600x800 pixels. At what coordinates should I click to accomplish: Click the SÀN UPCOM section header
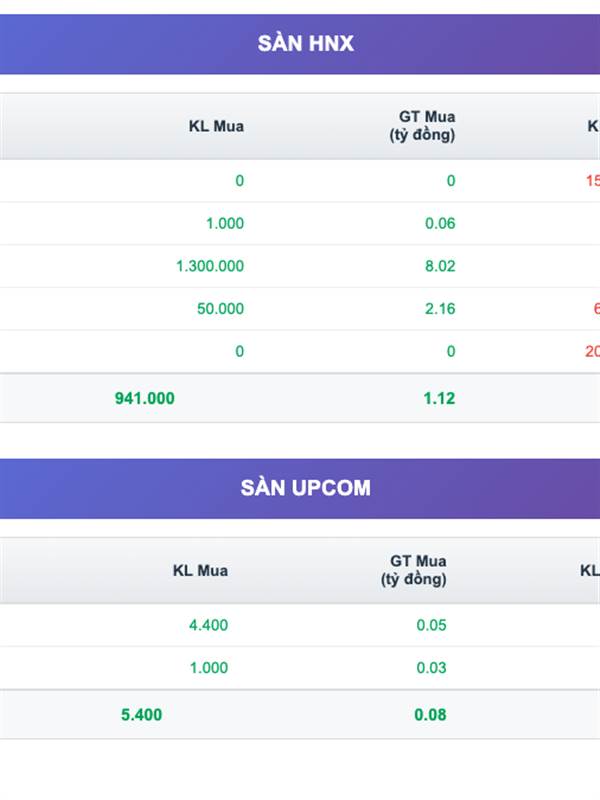click(305, 488)
